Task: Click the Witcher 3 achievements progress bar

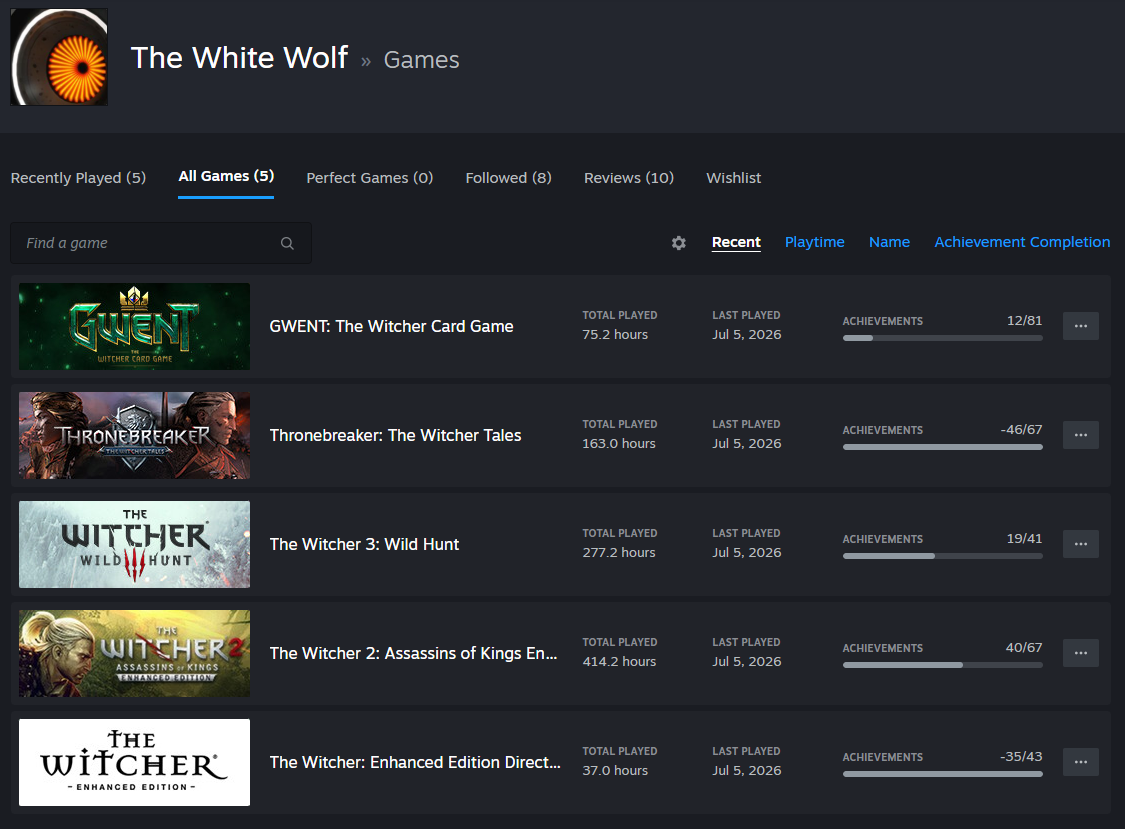Action: pos(942,556)
